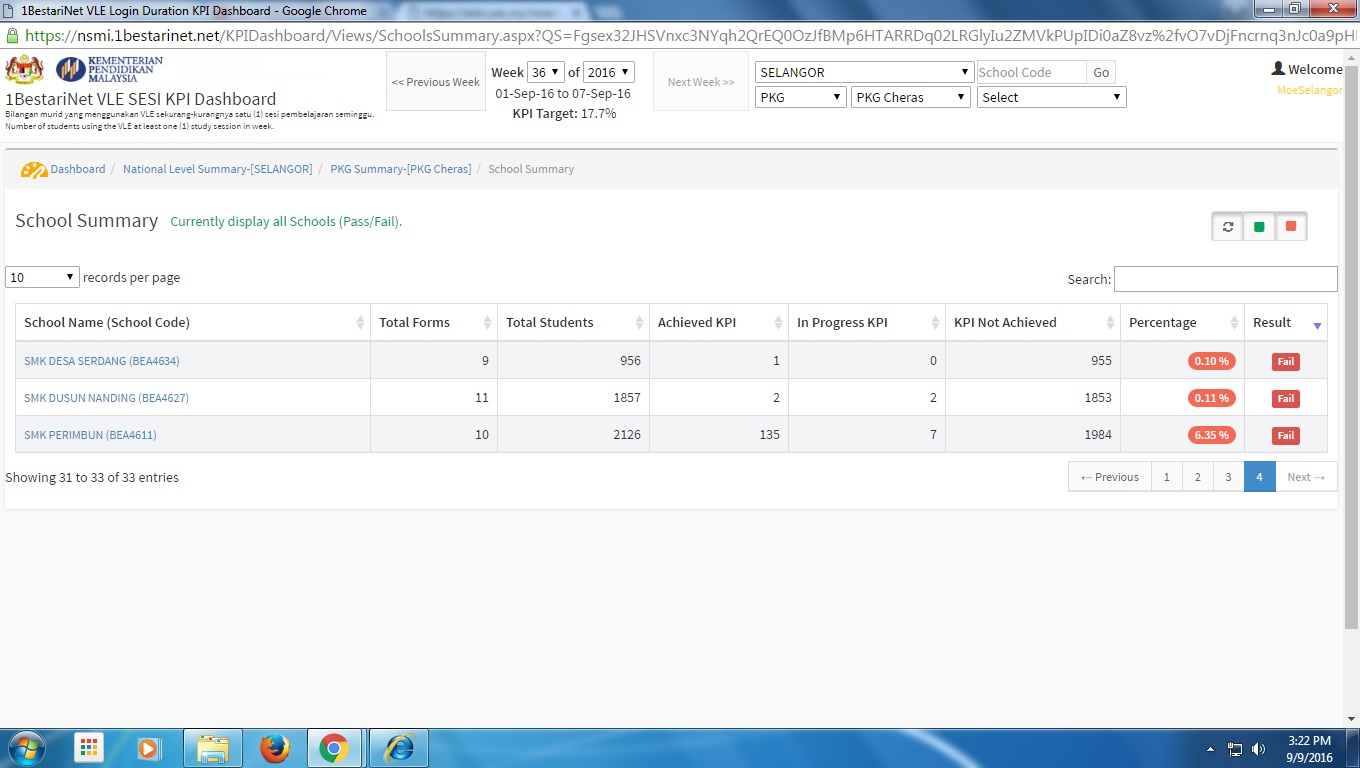Screen dimensions: 1360x768
Task: Open the Select school dropdown
Action: click(1052, 97)
